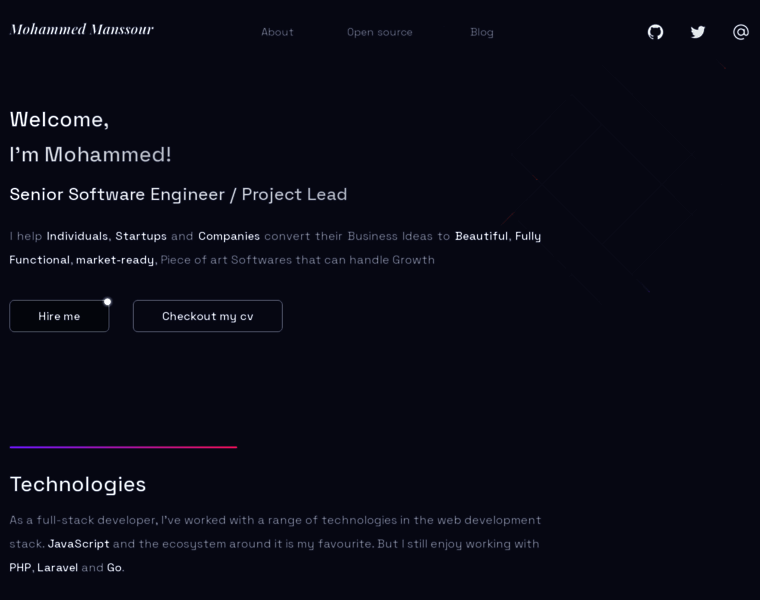Screen dimensions: 760x600
Task: Click the Checkout my cv button
Action: click(x=208, y=316)
